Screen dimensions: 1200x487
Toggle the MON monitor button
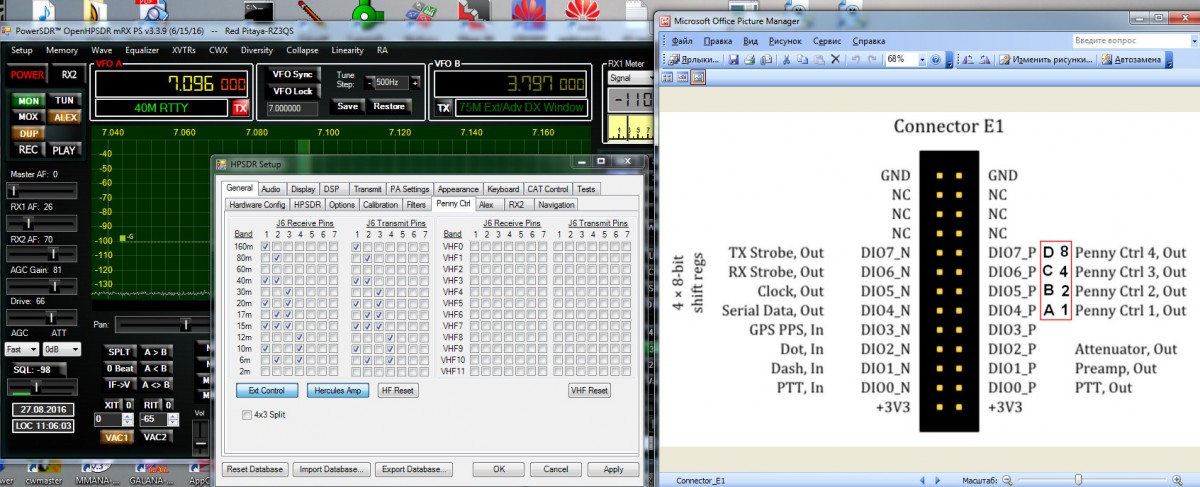coord(29,101)
